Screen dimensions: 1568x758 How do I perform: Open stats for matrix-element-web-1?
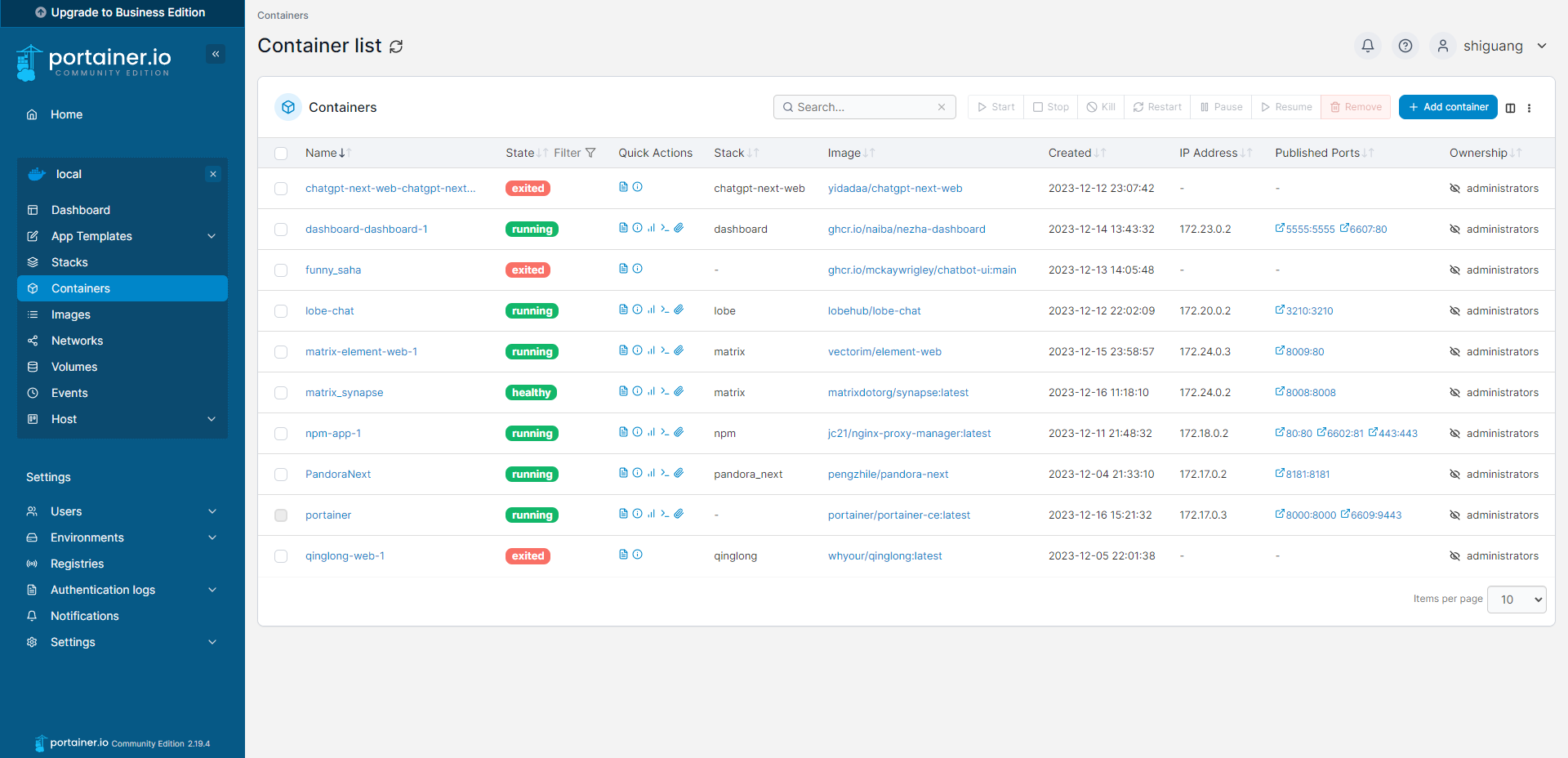click(651, 350)
